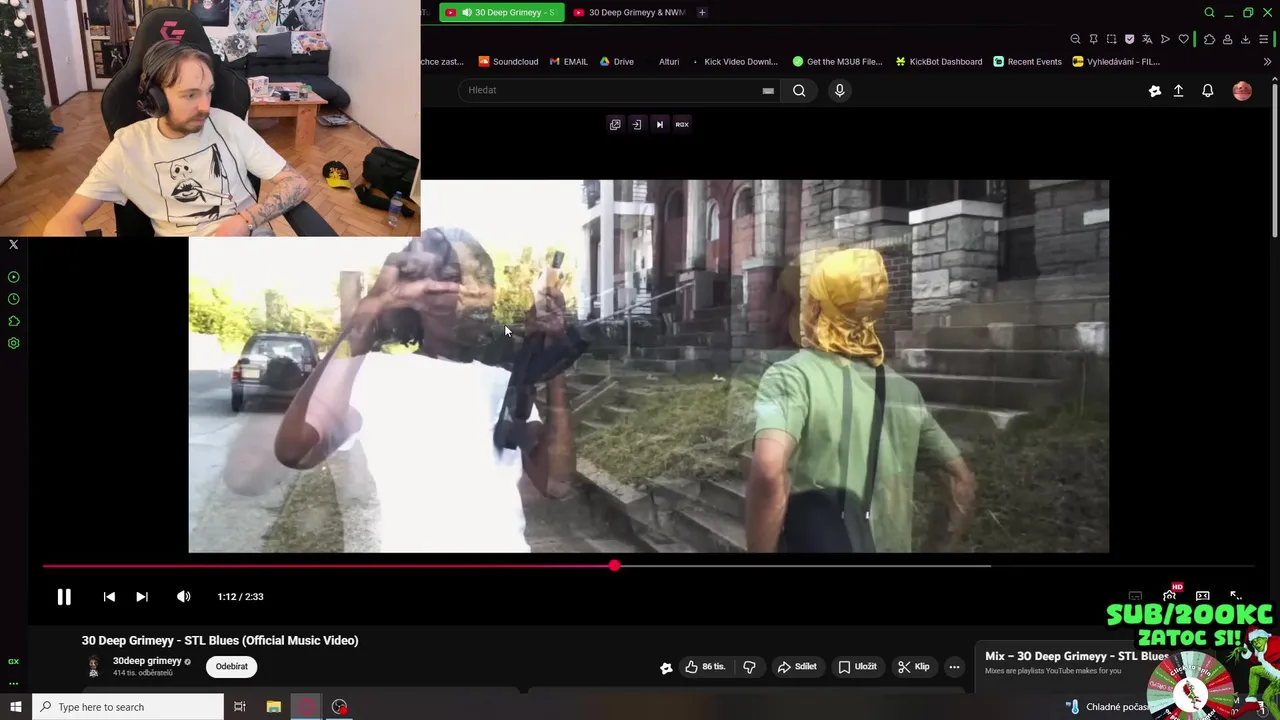Click the pop-out video icon above player

pos(615,124)
